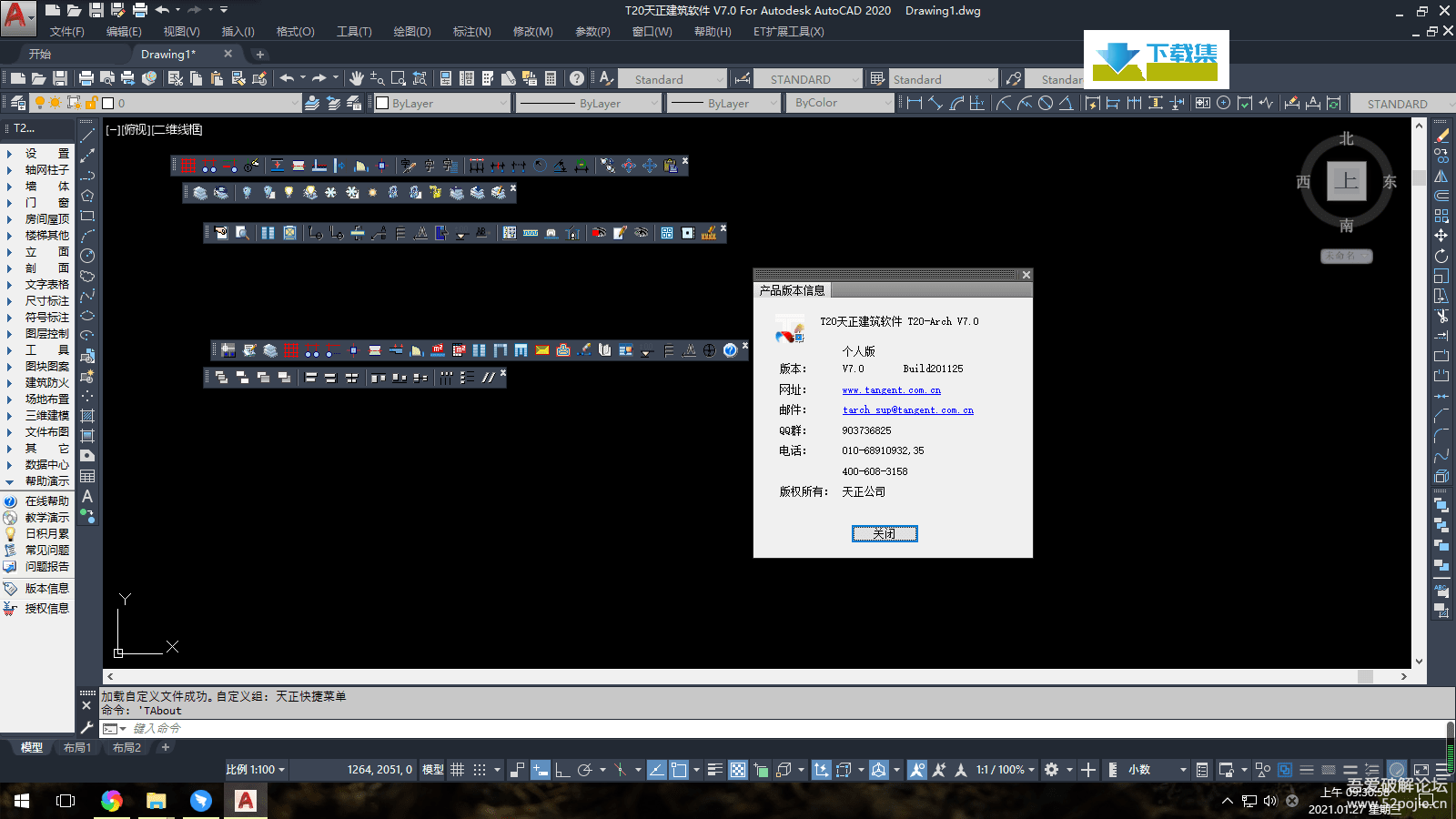Toggle the 模型 model space button

[x=433, y=770]
